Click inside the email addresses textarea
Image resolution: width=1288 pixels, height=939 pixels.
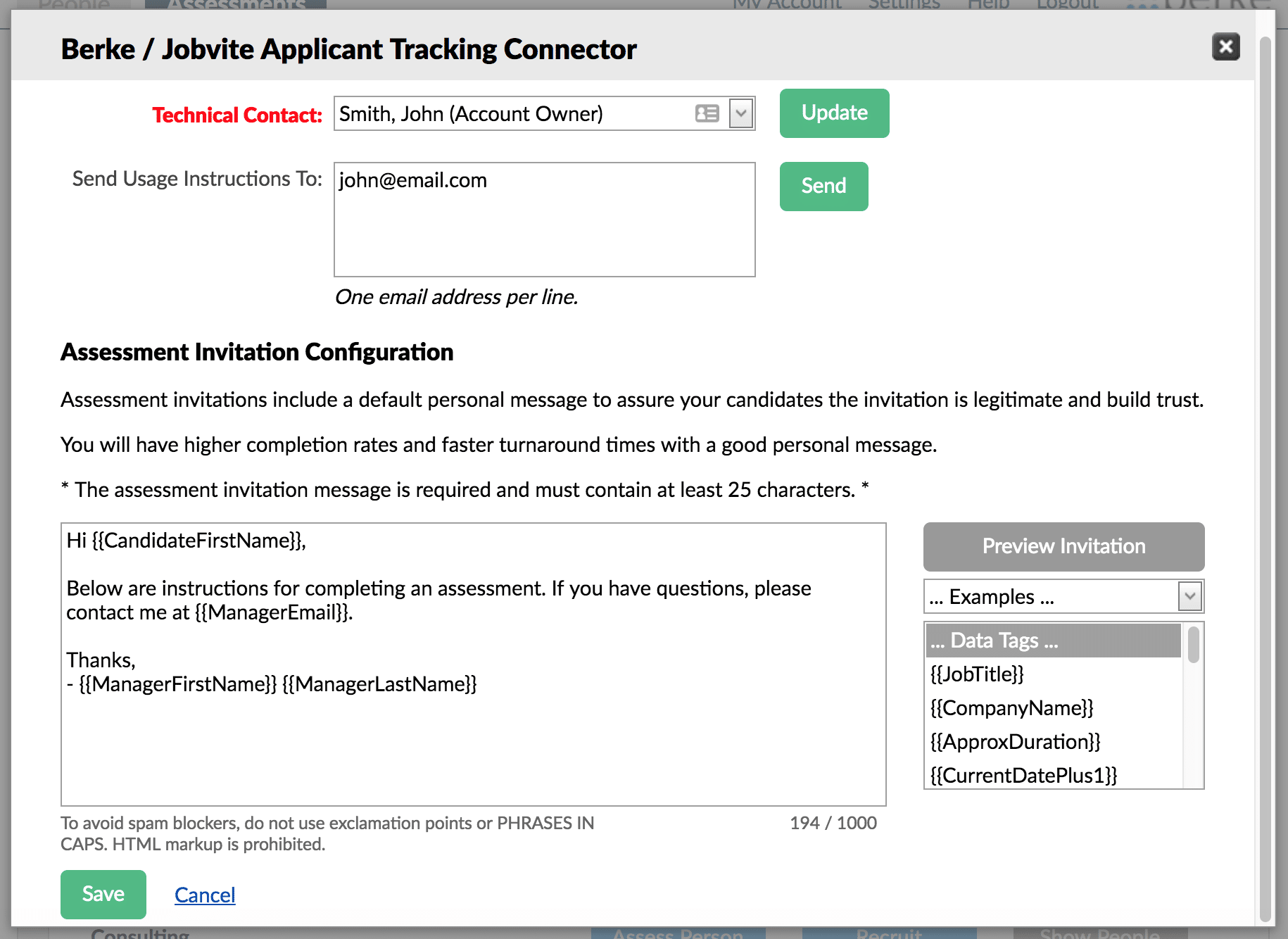click(x=543, y=220)
